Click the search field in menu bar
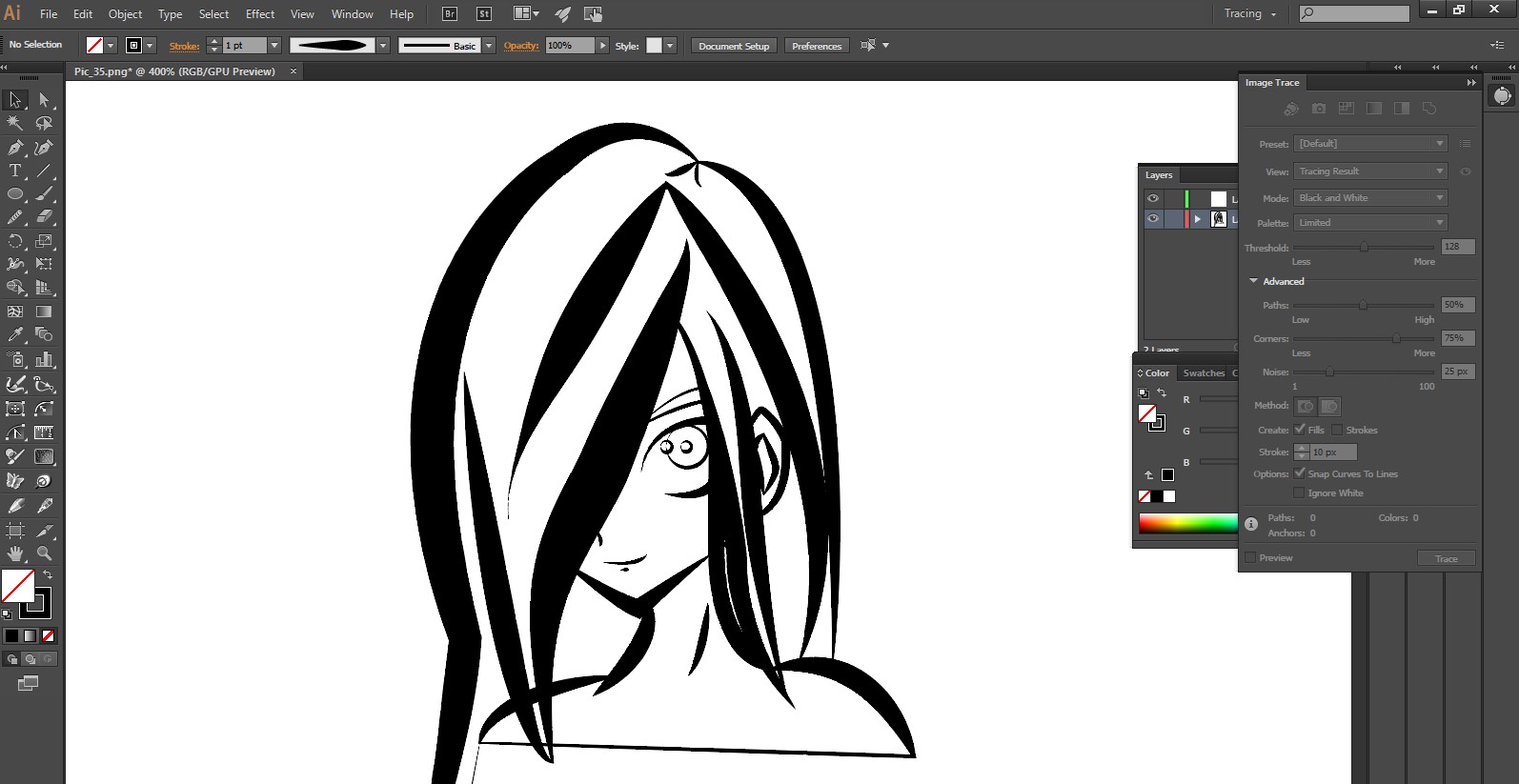Image resolution: width=1519 pixels, height=784 pixels. point(1354,13)
